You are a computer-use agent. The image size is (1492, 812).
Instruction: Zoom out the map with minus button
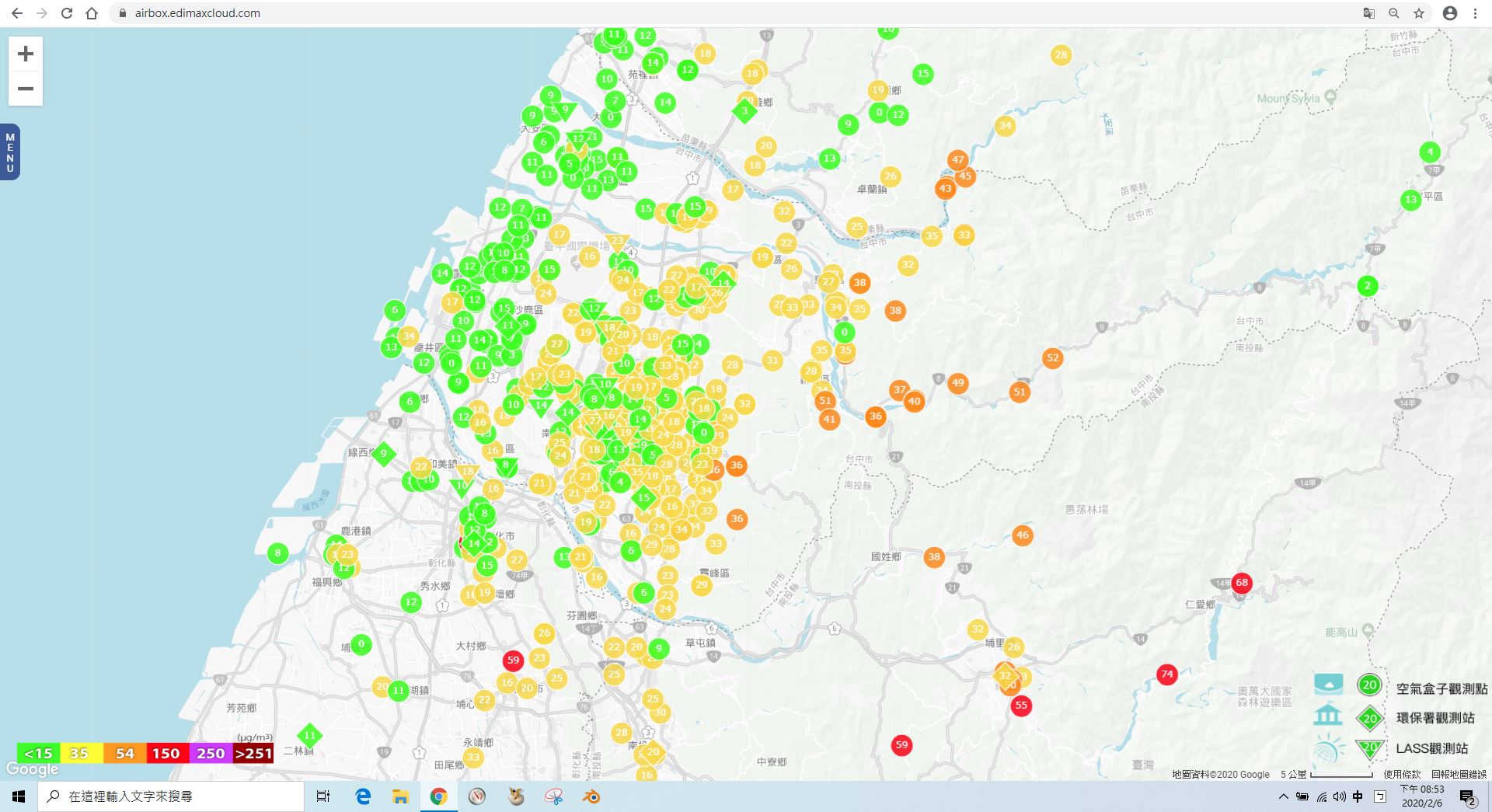pos(26,89)
